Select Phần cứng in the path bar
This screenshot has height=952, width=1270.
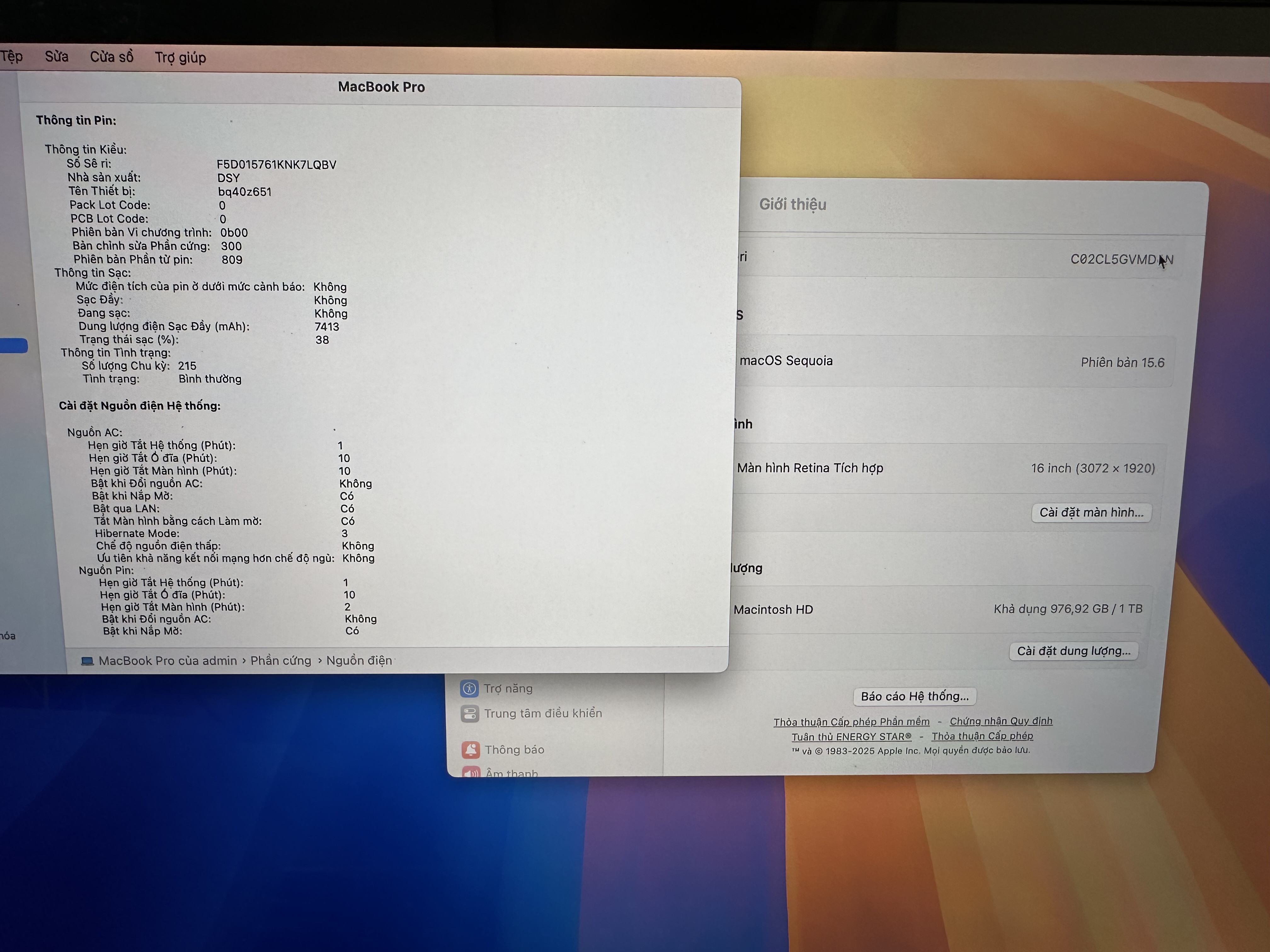(x=281, y=660)
